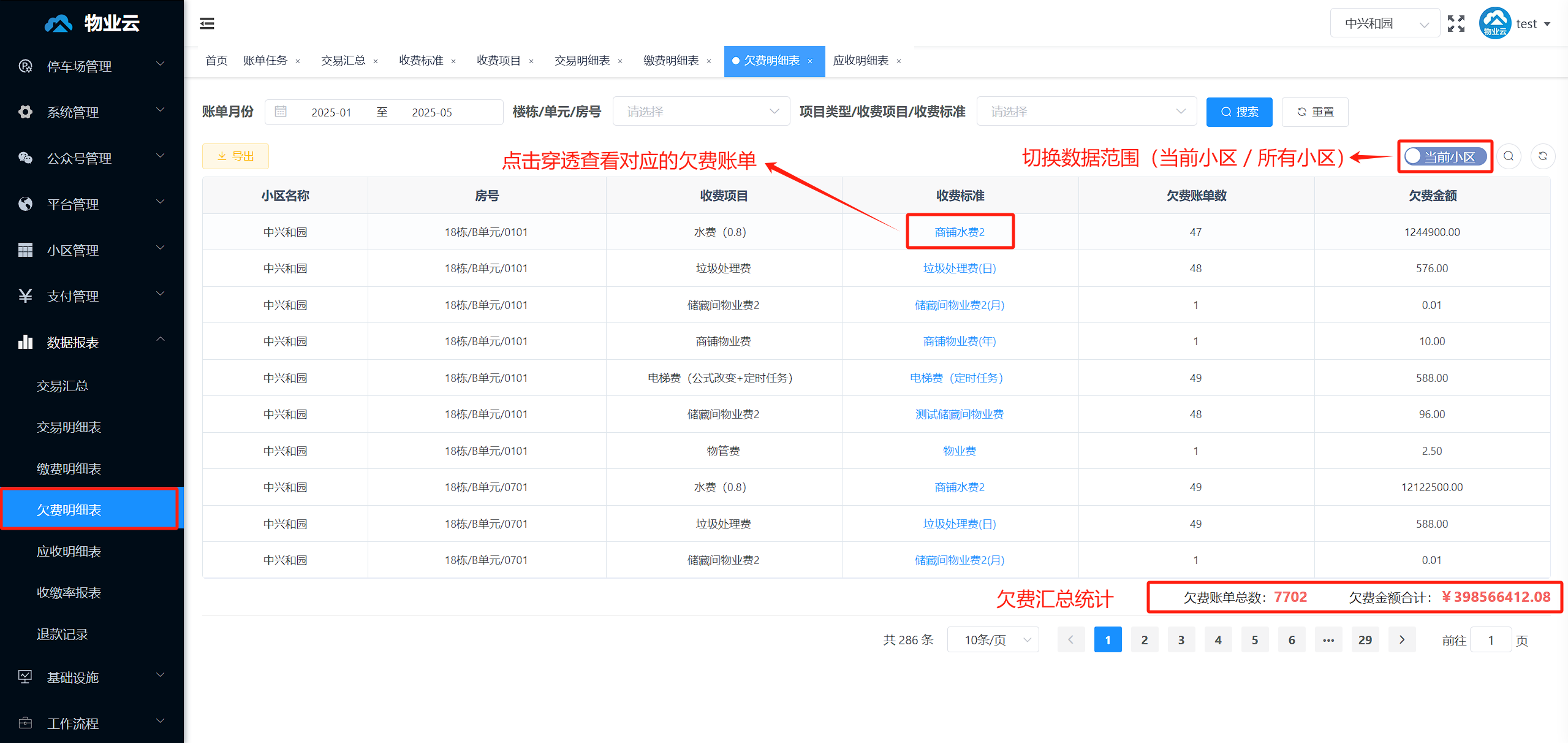Screen dimensions: 1568x743
Task: Go to last page 29
Action: [1365, 639]
